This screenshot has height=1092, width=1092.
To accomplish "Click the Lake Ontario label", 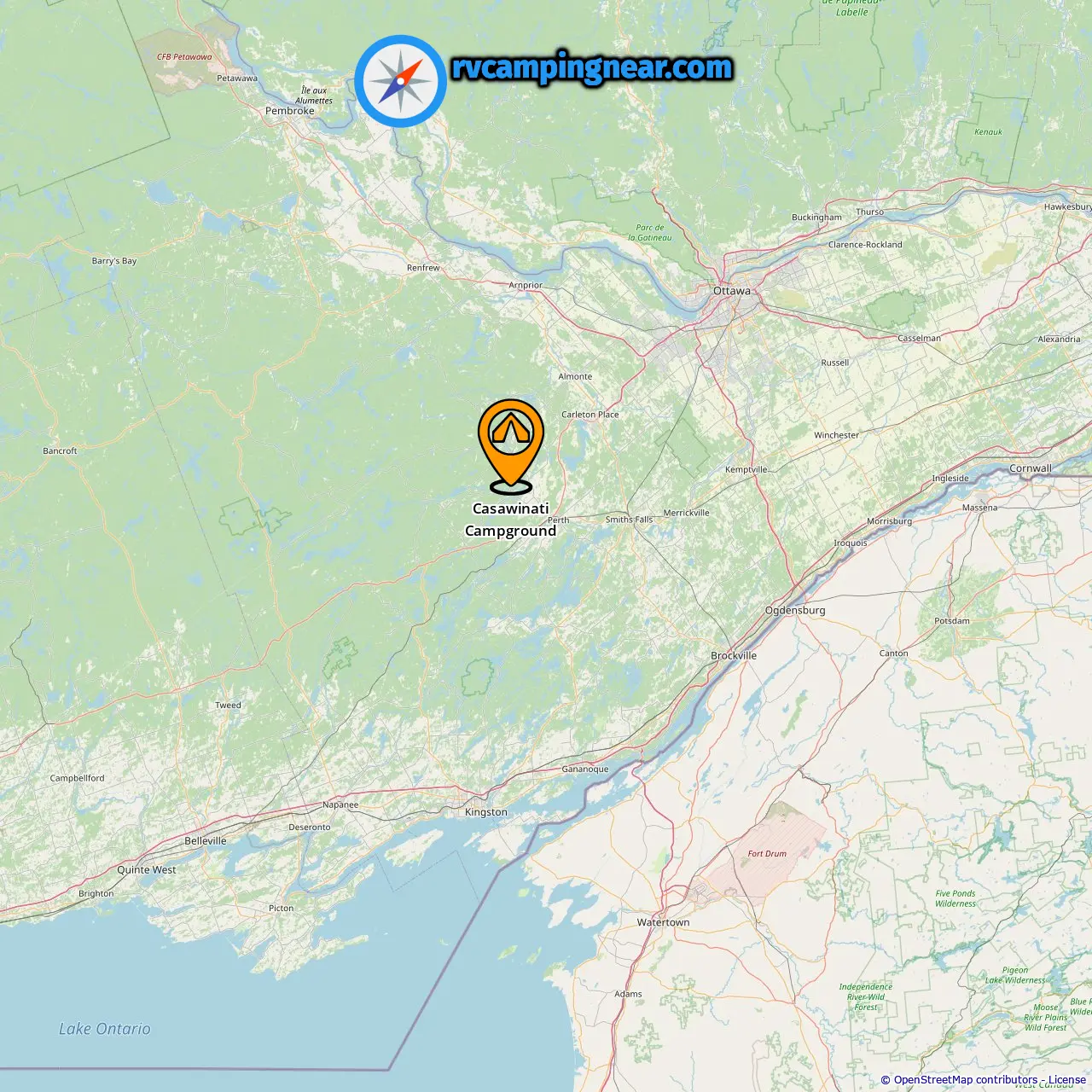I will [105, 1029].
